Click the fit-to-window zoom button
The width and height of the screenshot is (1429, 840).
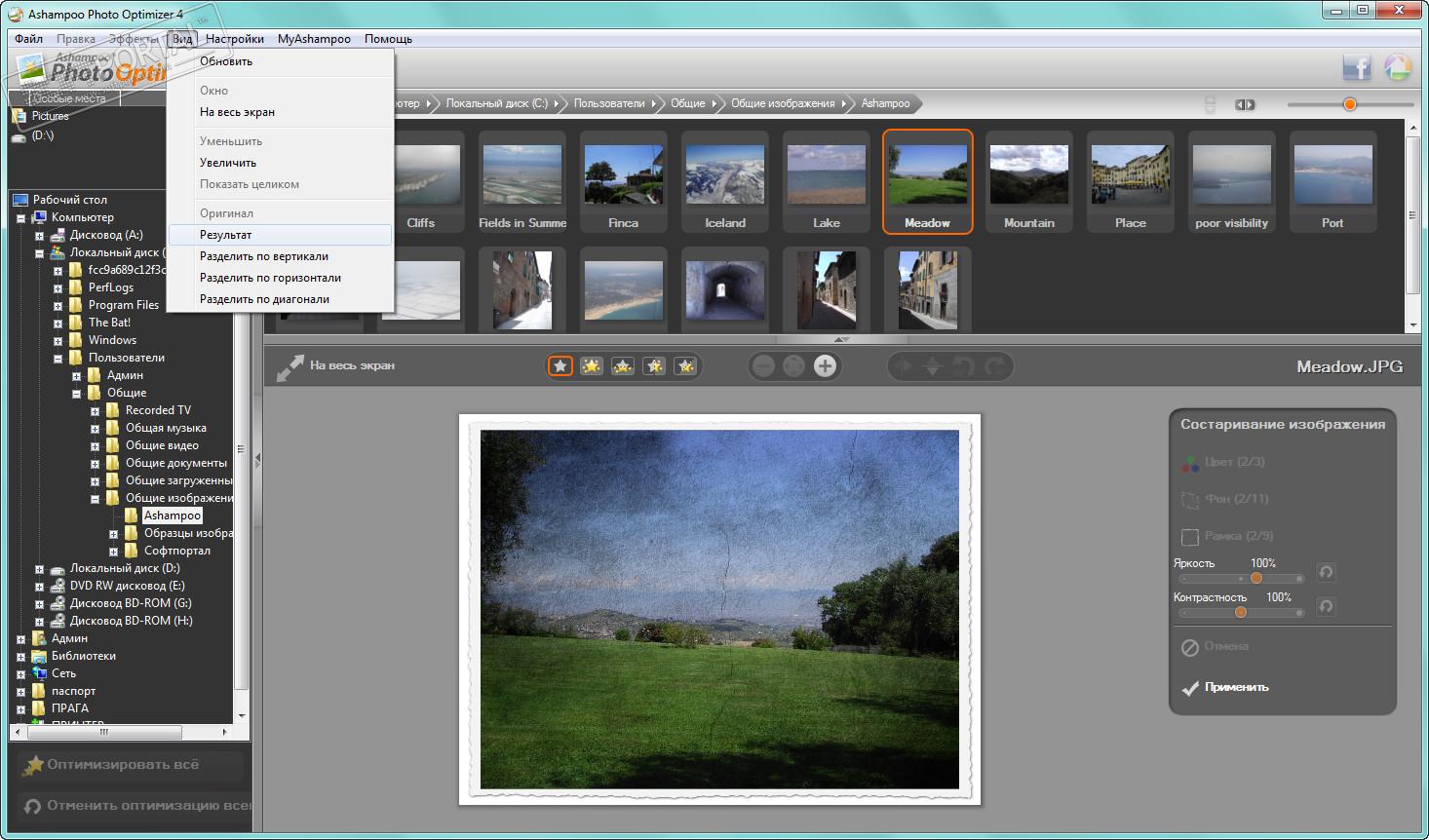794,366
